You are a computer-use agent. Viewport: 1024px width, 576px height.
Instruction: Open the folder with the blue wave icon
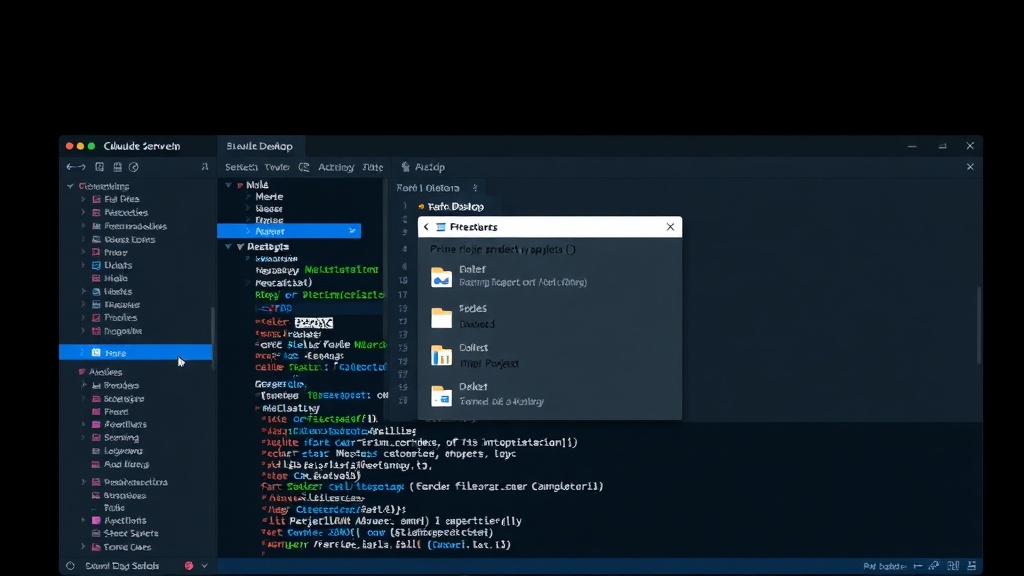coord(441,277)
